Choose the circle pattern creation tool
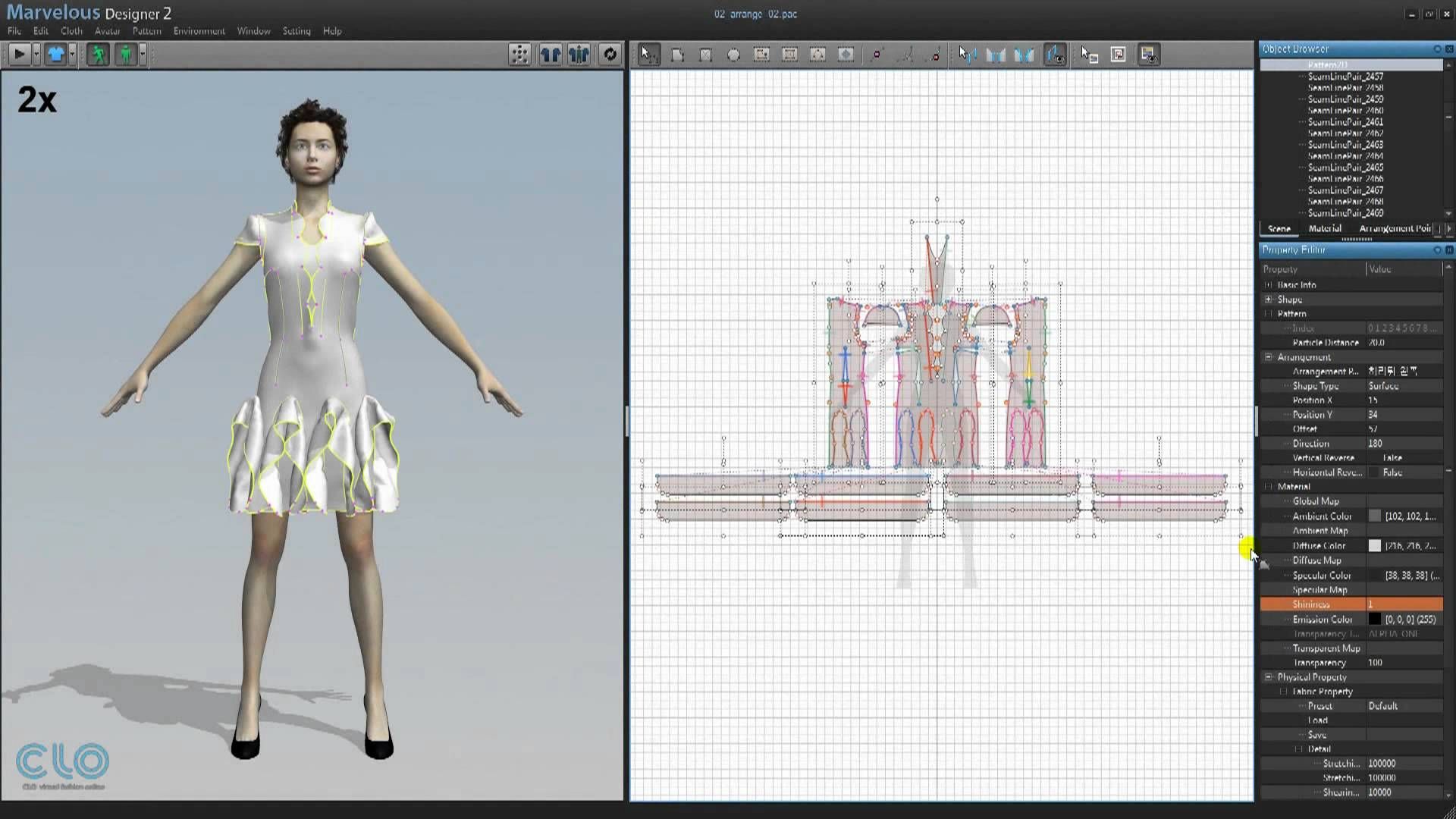1456x819 pixels. click(733, 55)
